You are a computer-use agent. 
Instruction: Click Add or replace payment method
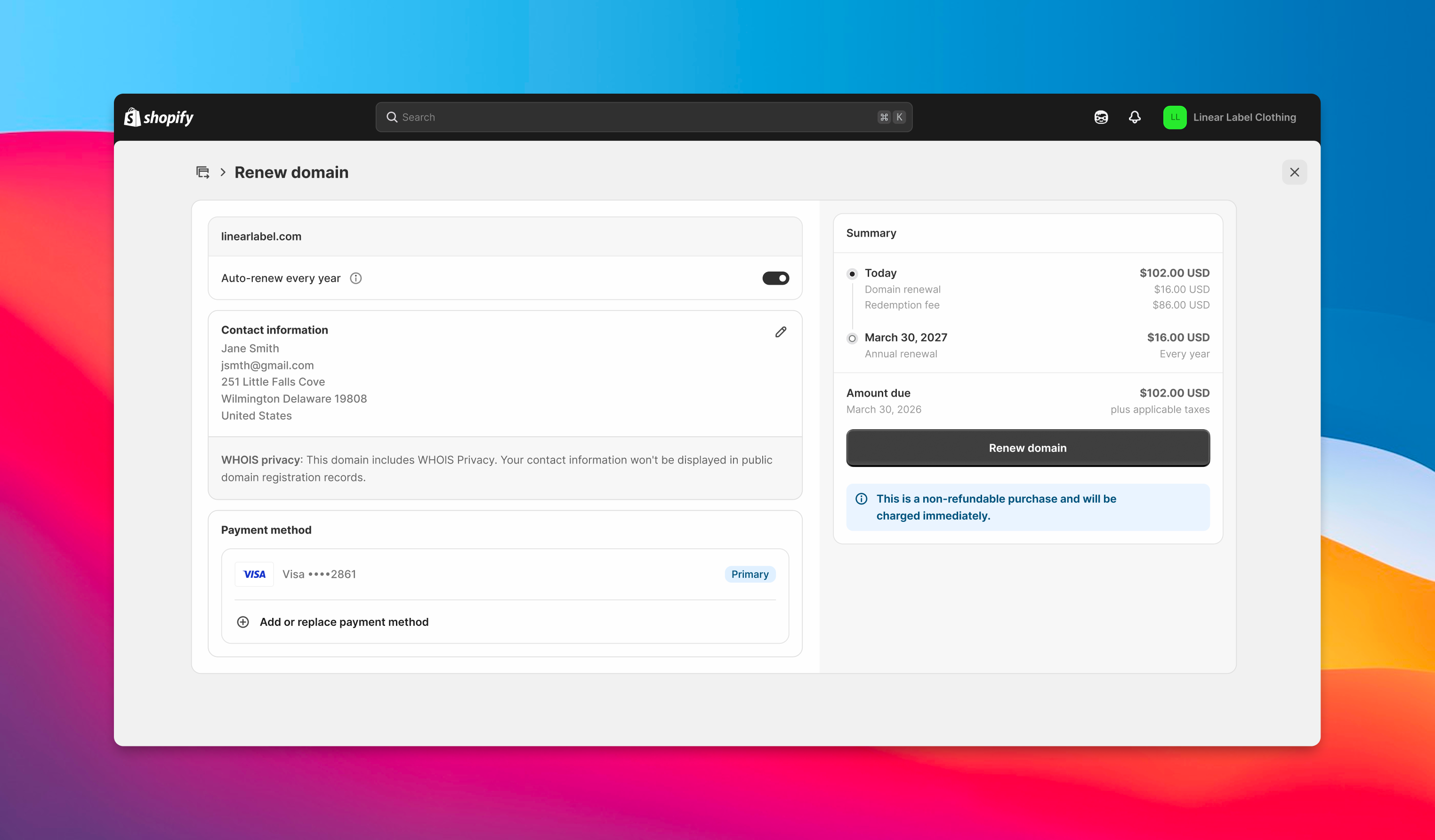tap(344, 622)
